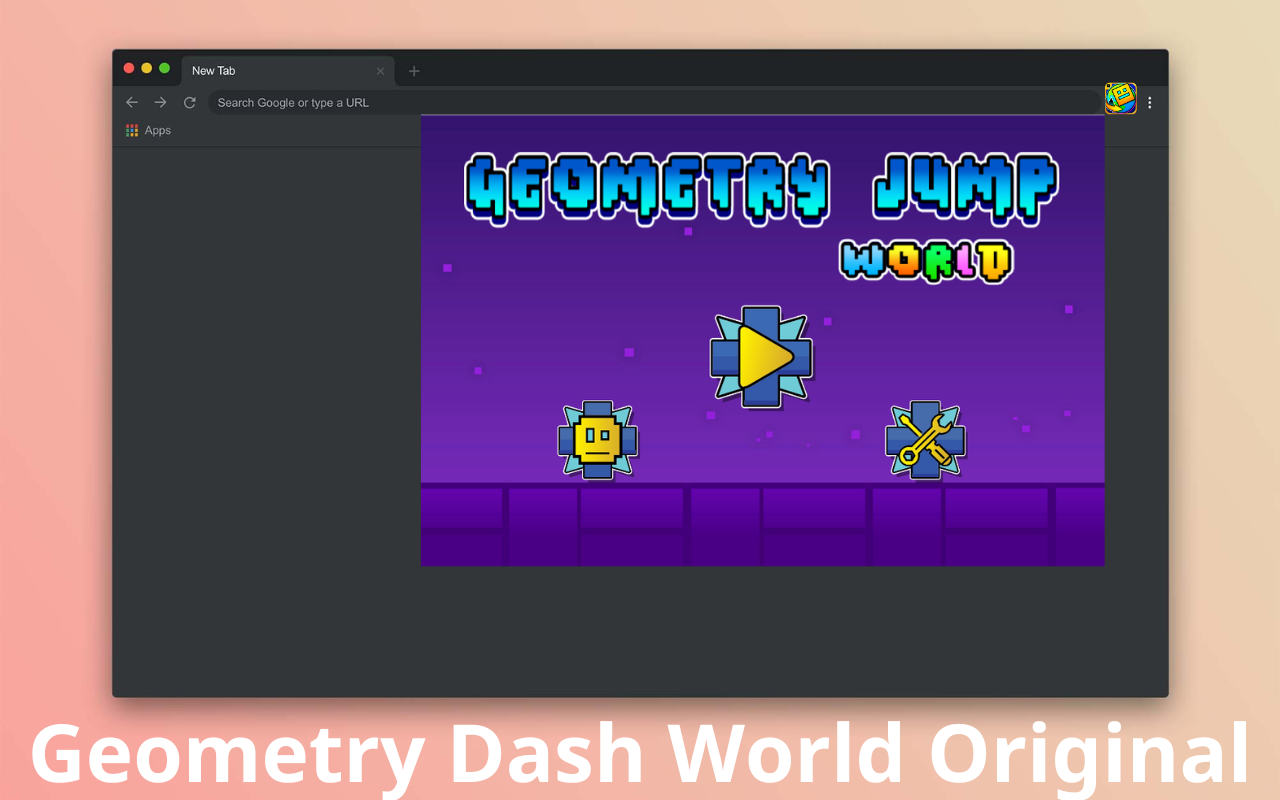Click the forward navigation arrow

click(x=160, y=102)
